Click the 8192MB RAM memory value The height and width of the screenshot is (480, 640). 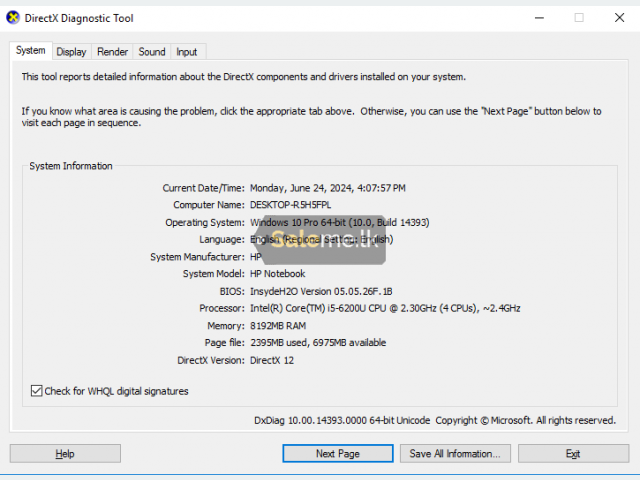278,326
